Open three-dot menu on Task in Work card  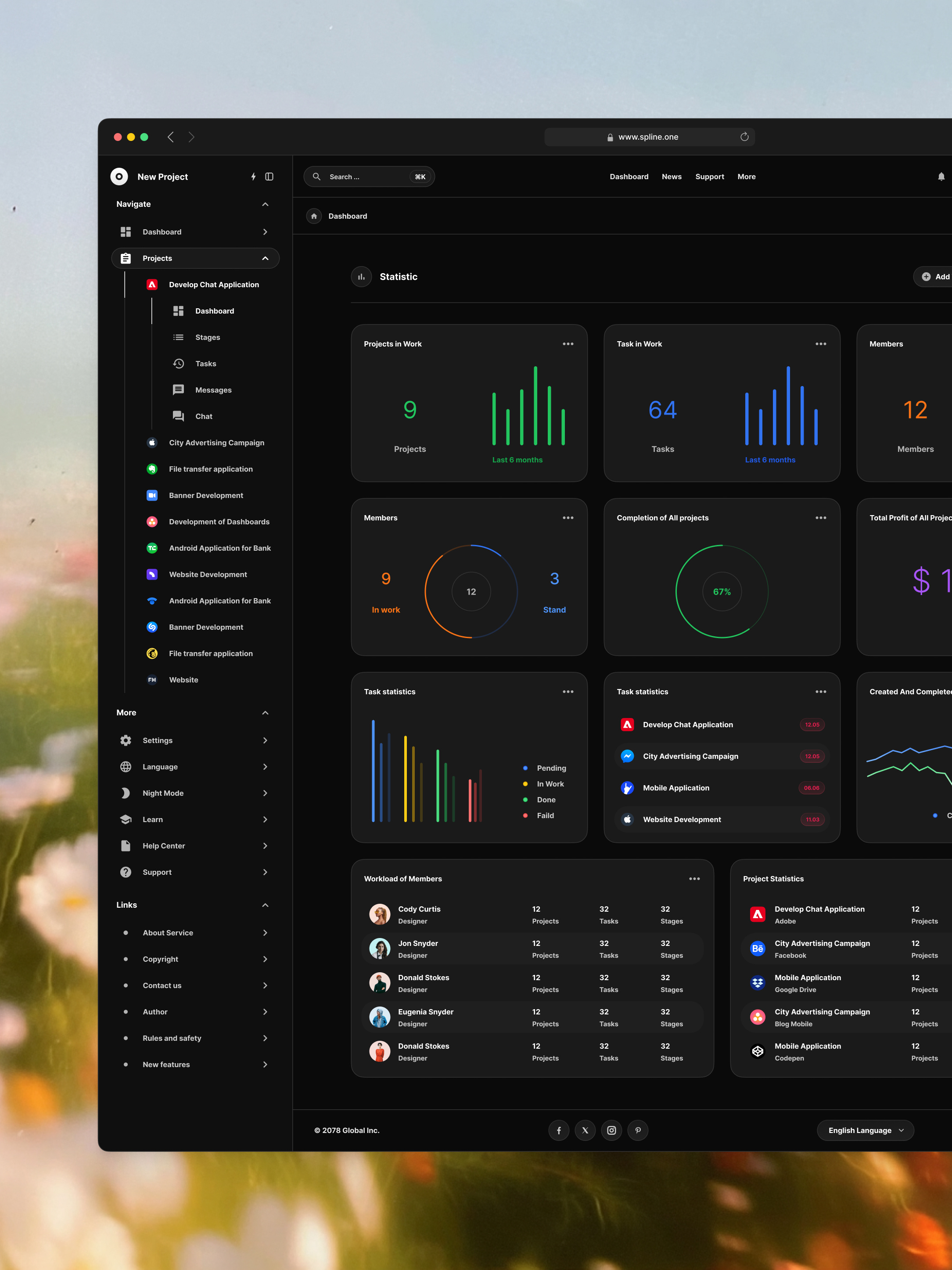pyautogui.click(x=821, y=344)
